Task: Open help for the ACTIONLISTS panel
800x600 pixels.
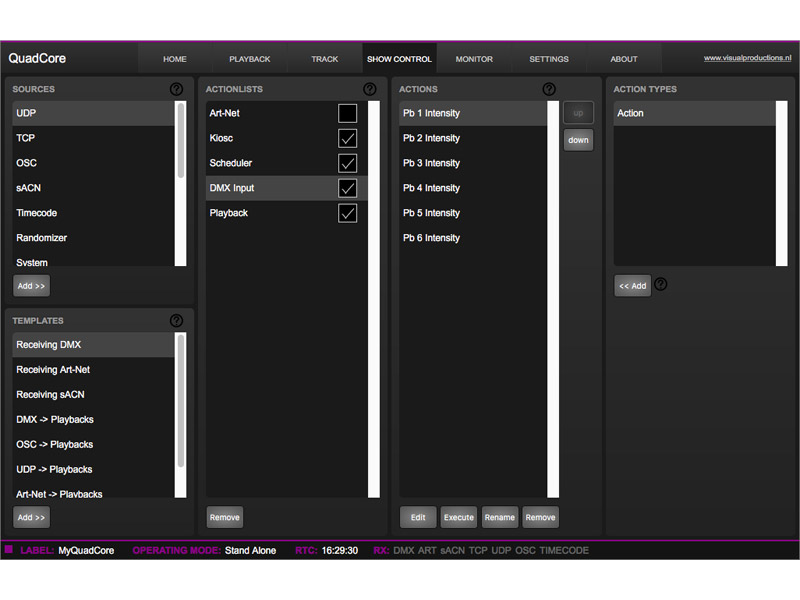Action: [369, 88]
